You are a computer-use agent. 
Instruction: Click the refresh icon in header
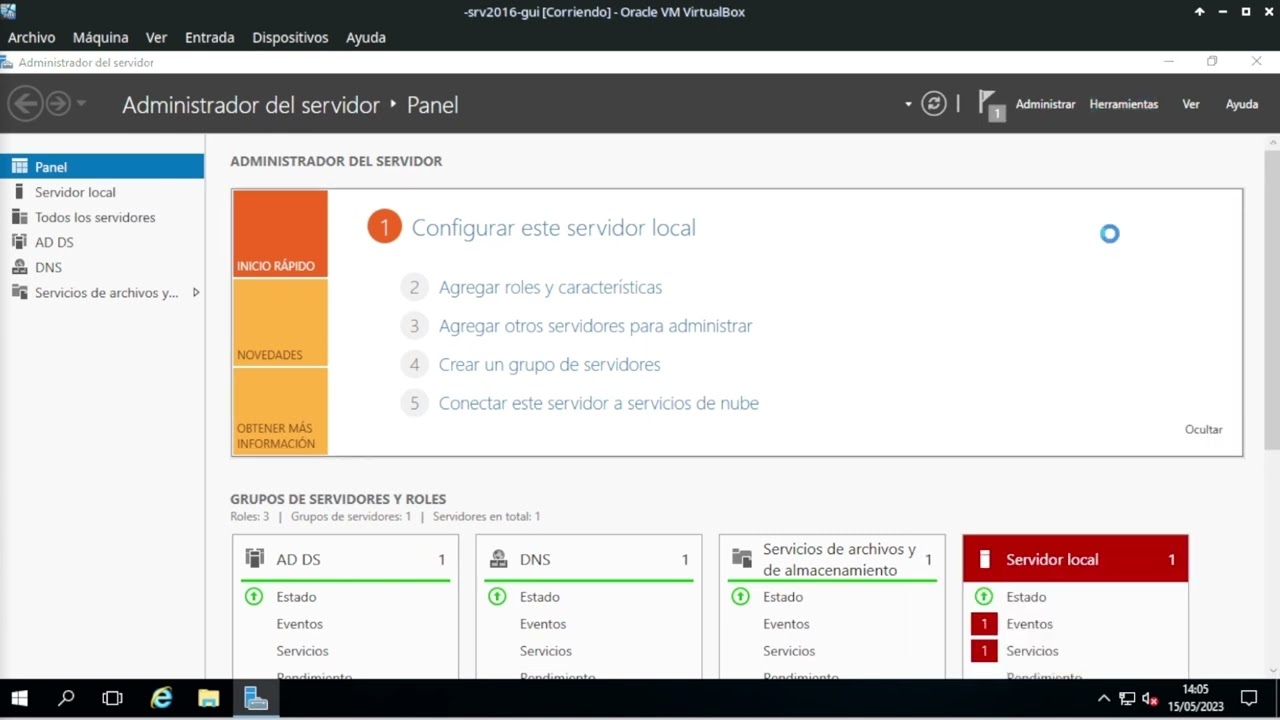pyautogui.click(x=934, y=104)
